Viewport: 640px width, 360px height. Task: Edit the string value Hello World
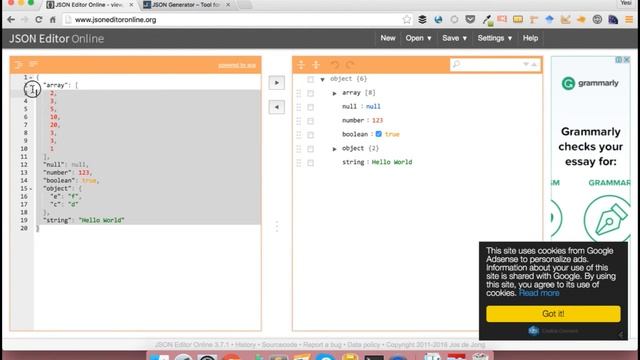[x=391, y=162]
